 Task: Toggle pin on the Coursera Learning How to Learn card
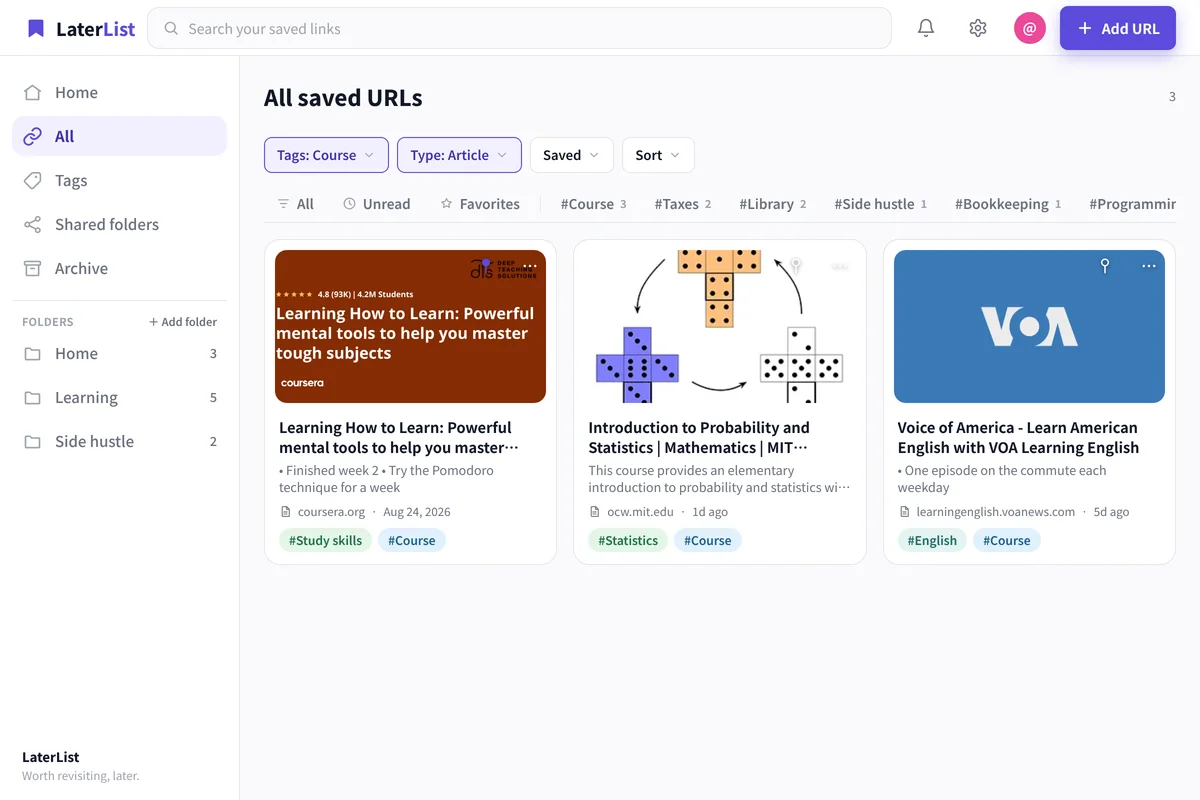(x=486, y=266)
